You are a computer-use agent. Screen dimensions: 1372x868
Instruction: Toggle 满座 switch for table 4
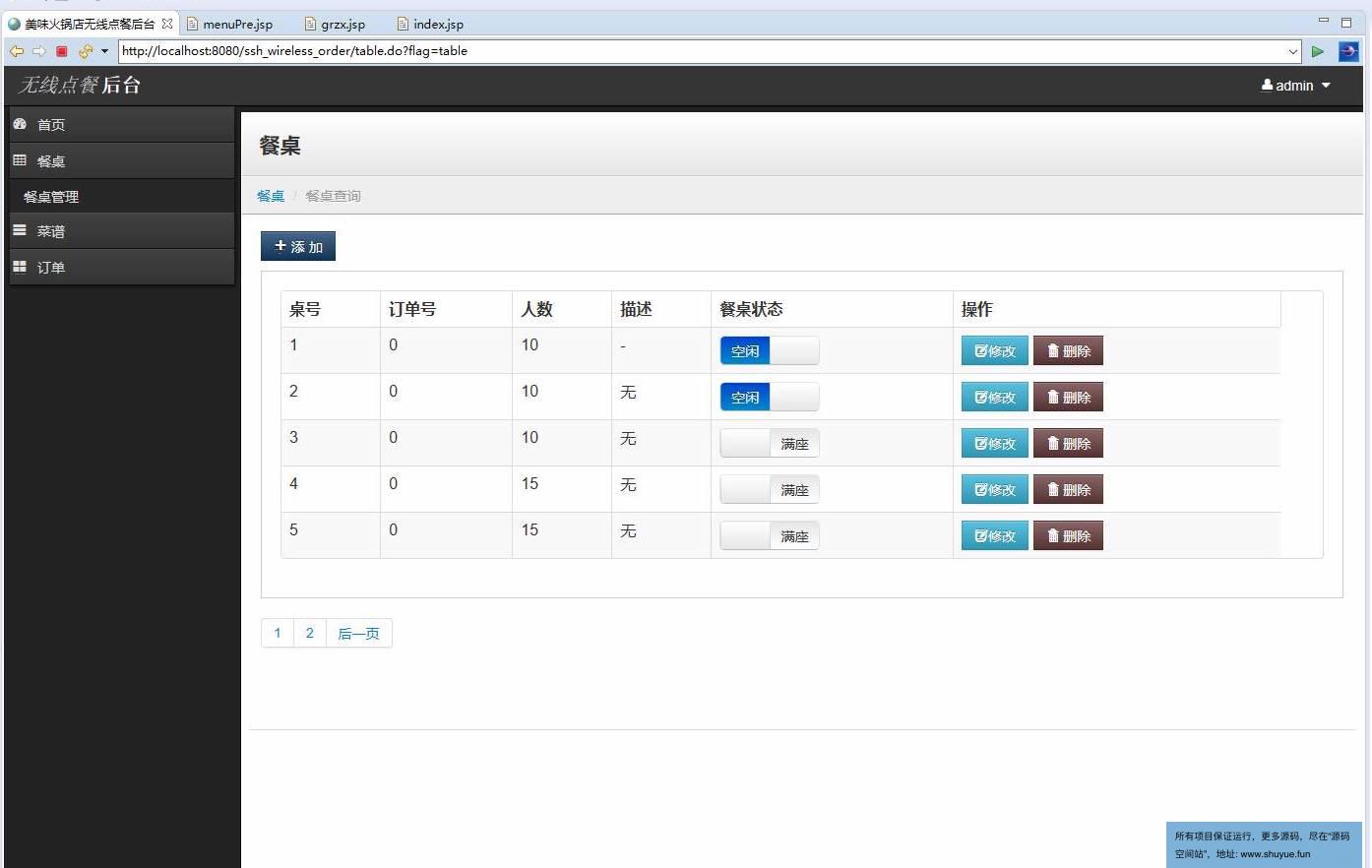tap(769, 489)
